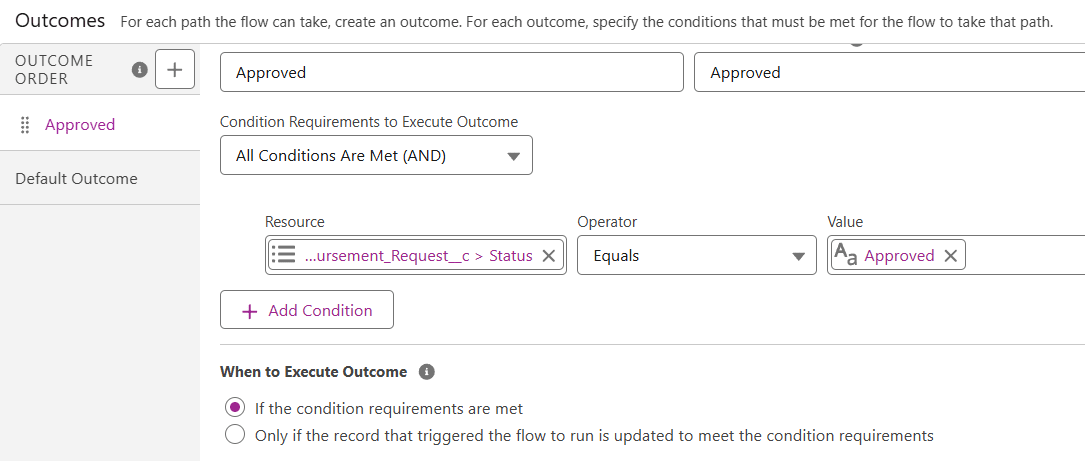1085x461 pixels.
Task: Remove the Status resource pill
Action: tap(548, 256)
